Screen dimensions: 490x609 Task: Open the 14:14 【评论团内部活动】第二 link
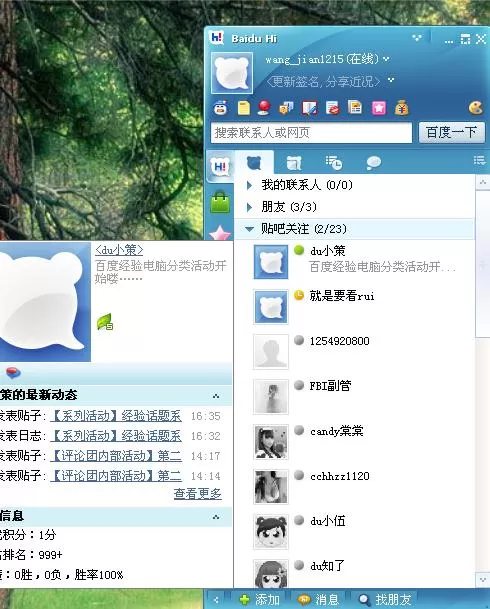116,475
